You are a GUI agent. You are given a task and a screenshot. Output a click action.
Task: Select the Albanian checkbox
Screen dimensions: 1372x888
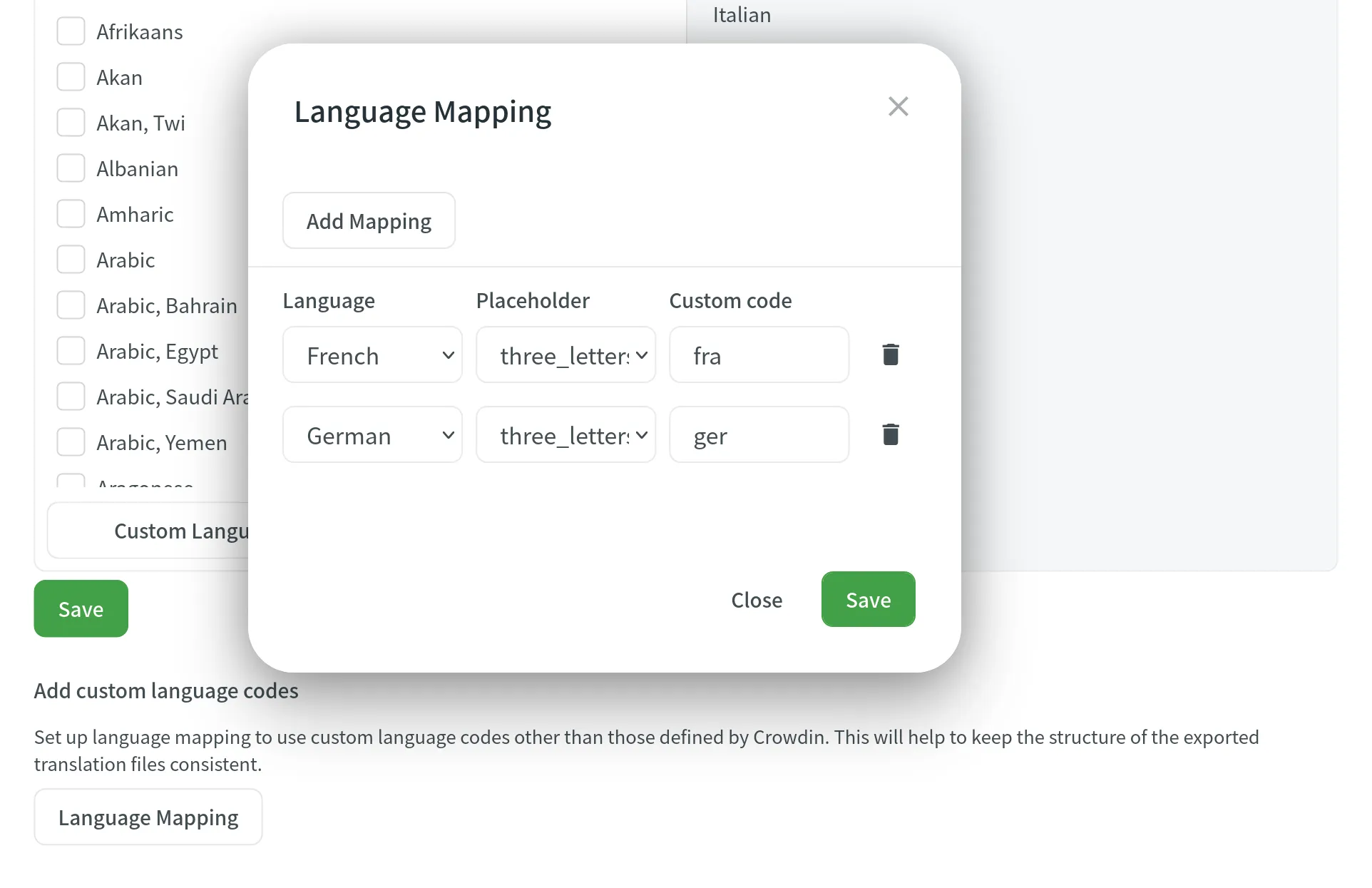tap(71, 168)
